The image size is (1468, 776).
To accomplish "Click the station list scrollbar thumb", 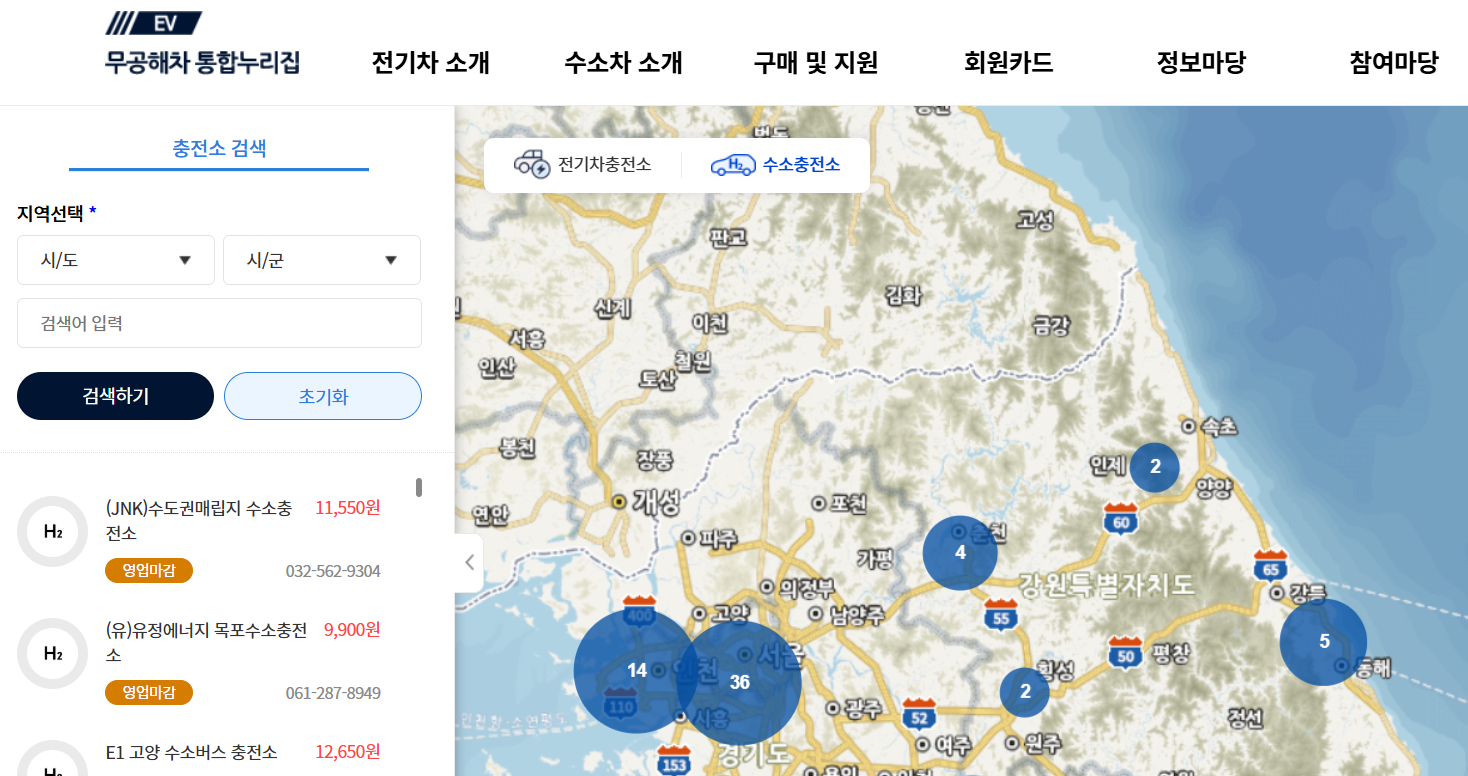I will (x=419, y=487).
